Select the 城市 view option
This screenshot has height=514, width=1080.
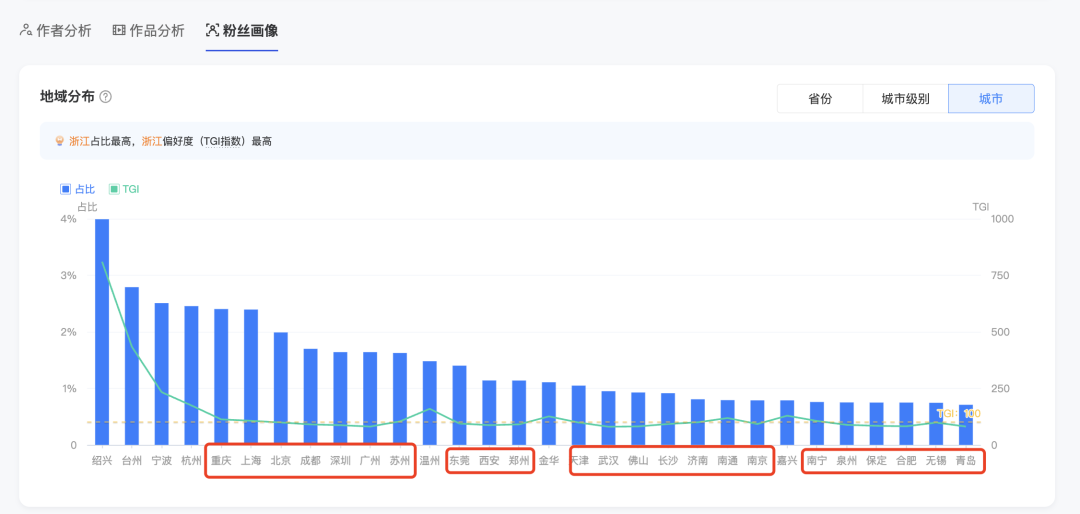(990, 99)
